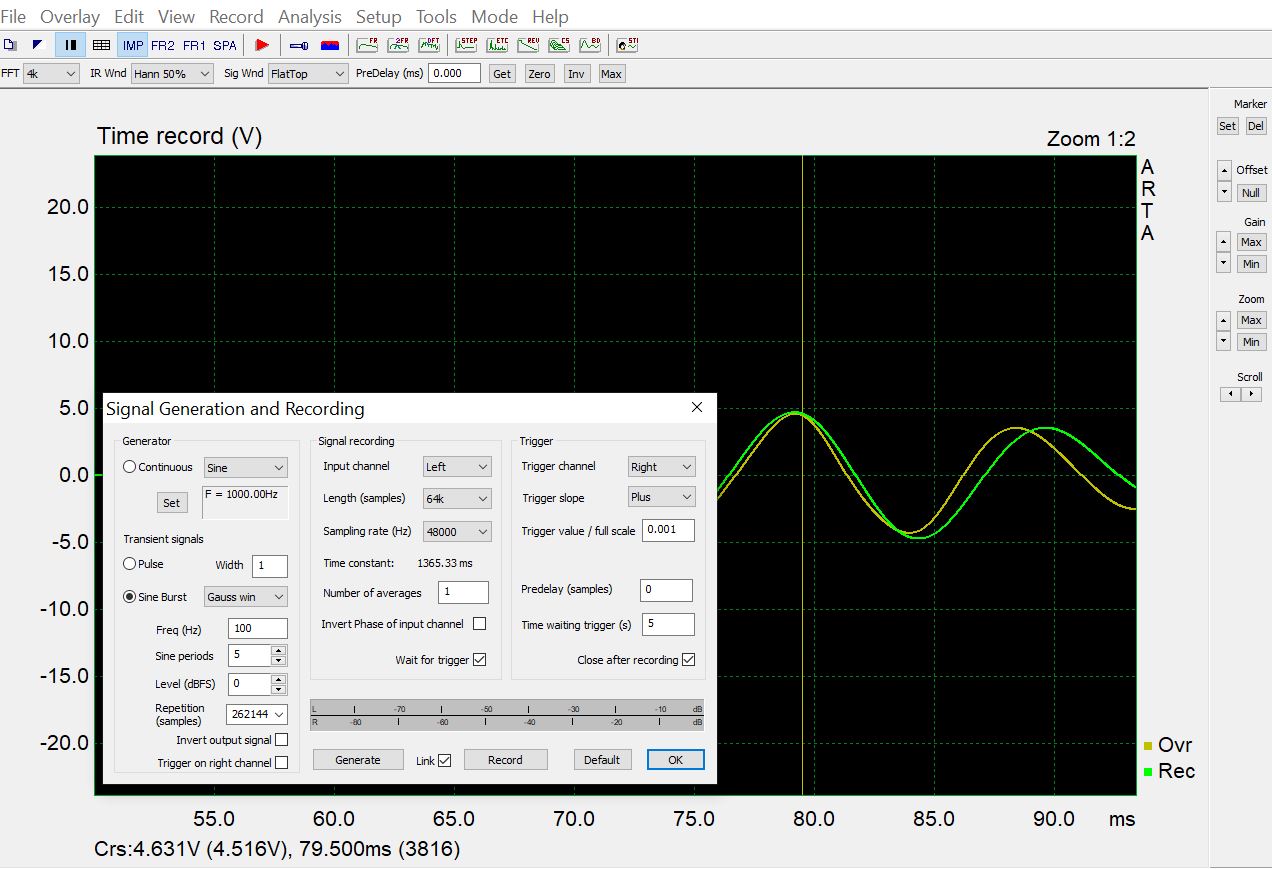
Task: Open the Sampling rate dropdown
Action: pyautogui.click(x=457, y=532)
